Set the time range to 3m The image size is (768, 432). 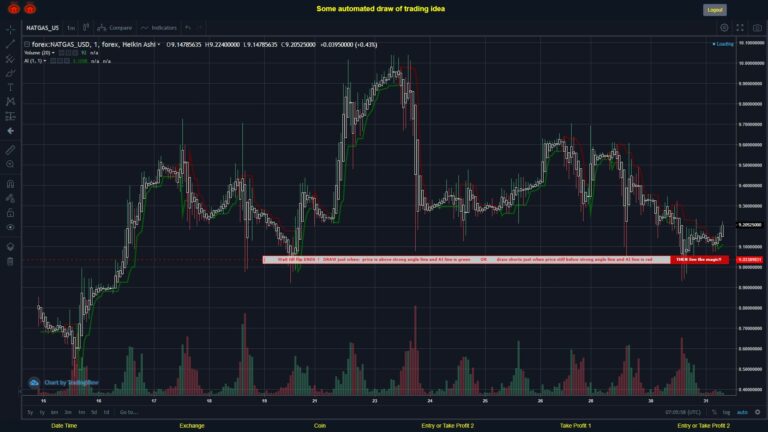pyautogui.click(x=68, y=412)
